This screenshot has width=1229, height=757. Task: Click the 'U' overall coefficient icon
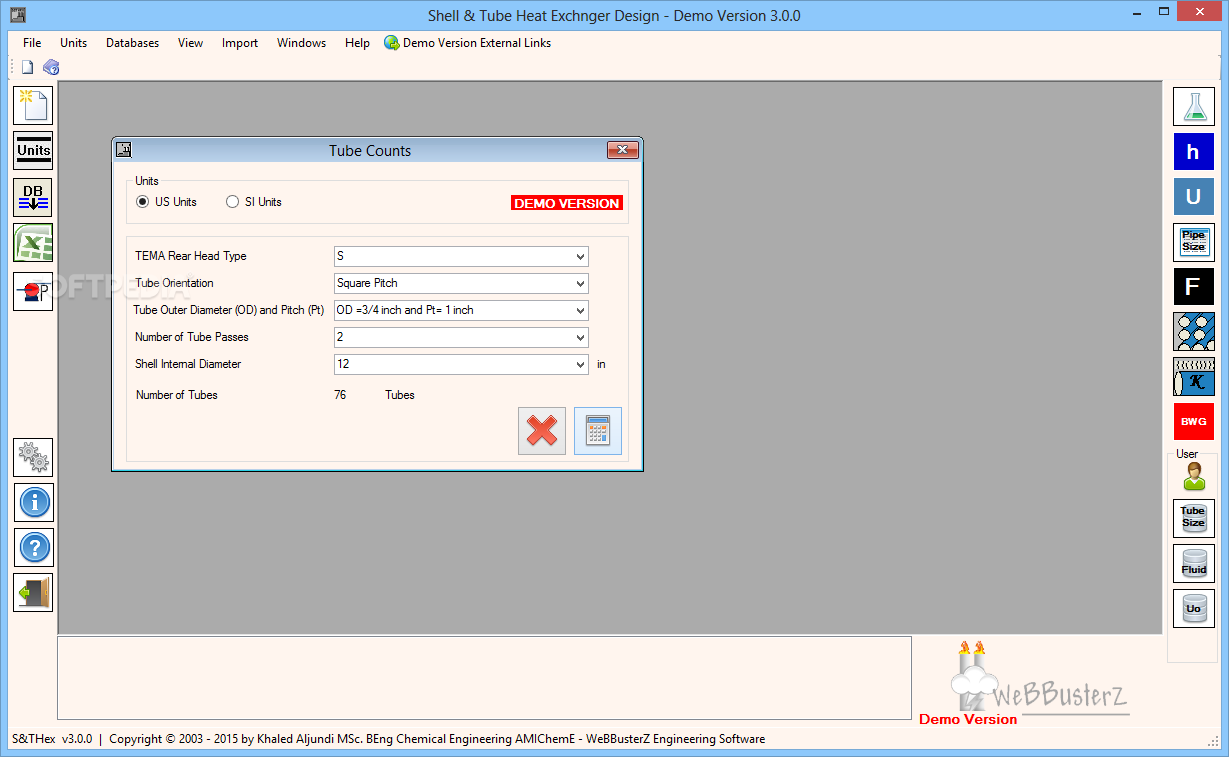point(1194,197)
